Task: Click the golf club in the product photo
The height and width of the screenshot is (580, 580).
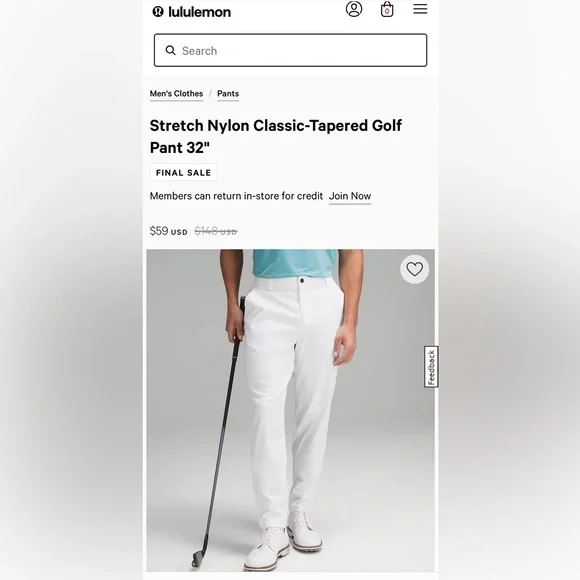Action: pyautogui.click(x=220, y=431)
